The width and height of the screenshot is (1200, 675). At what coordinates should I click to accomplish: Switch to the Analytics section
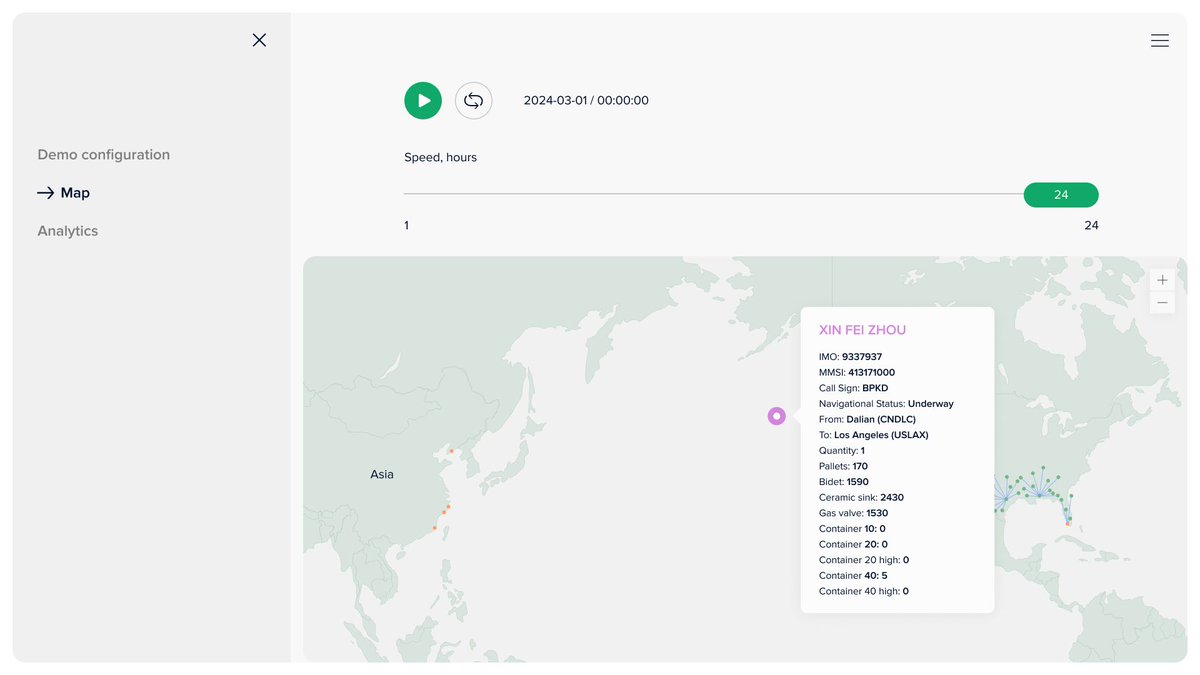click(x=68, y=231)
